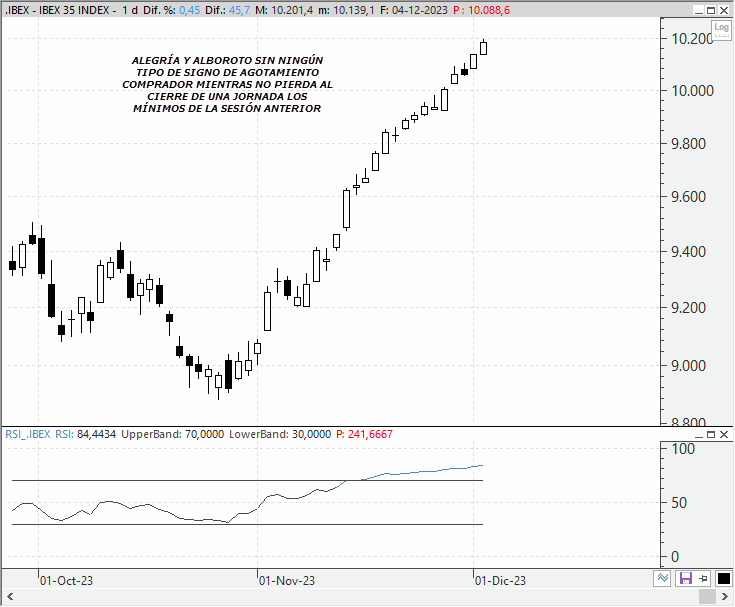Click the date label F: 04-12-2023
Screen dimensions: 735x607
pyautogui.click(x=414, y=10)
